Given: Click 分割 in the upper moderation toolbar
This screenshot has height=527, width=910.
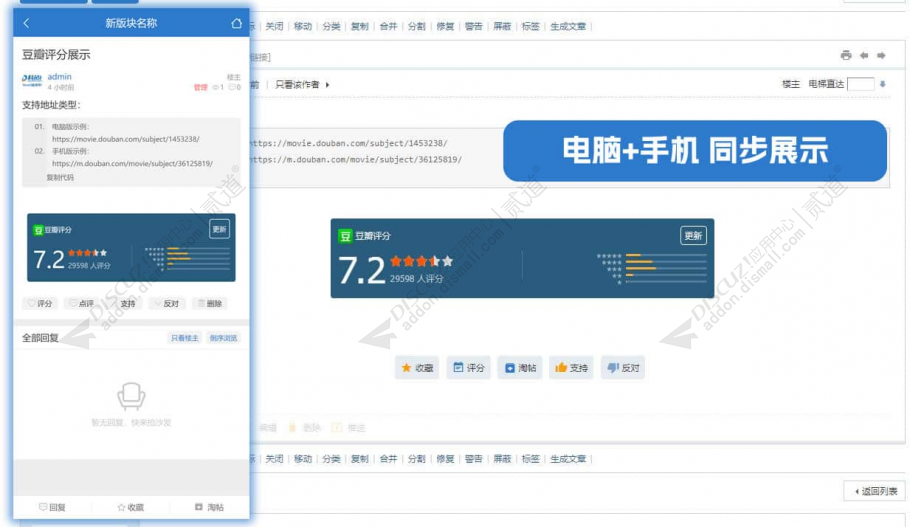Looking at the screenshot, I should (x=417, y=26).
